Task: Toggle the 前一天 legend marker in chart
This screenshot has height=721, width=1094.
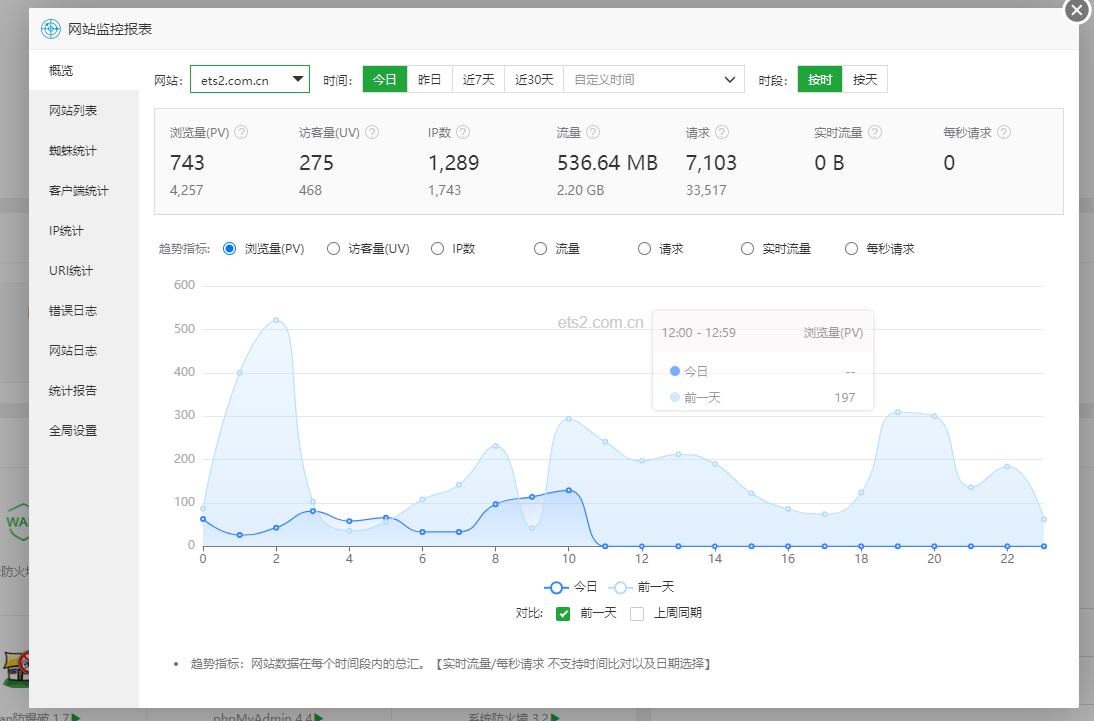Action: click(x=620, y=588)
